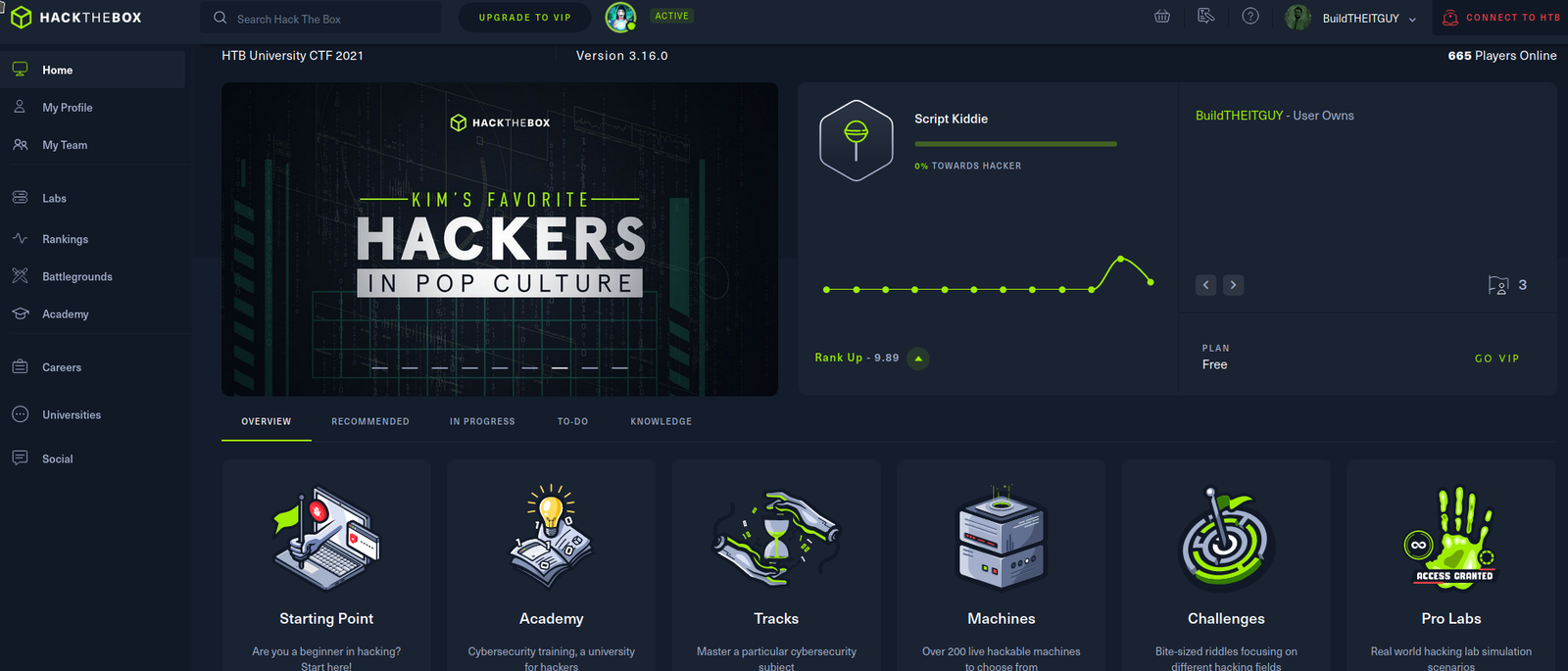Click the respected users count icon
Image resolution: width=1568 pixels, height=671 pixels.
tap(1498, 285)
